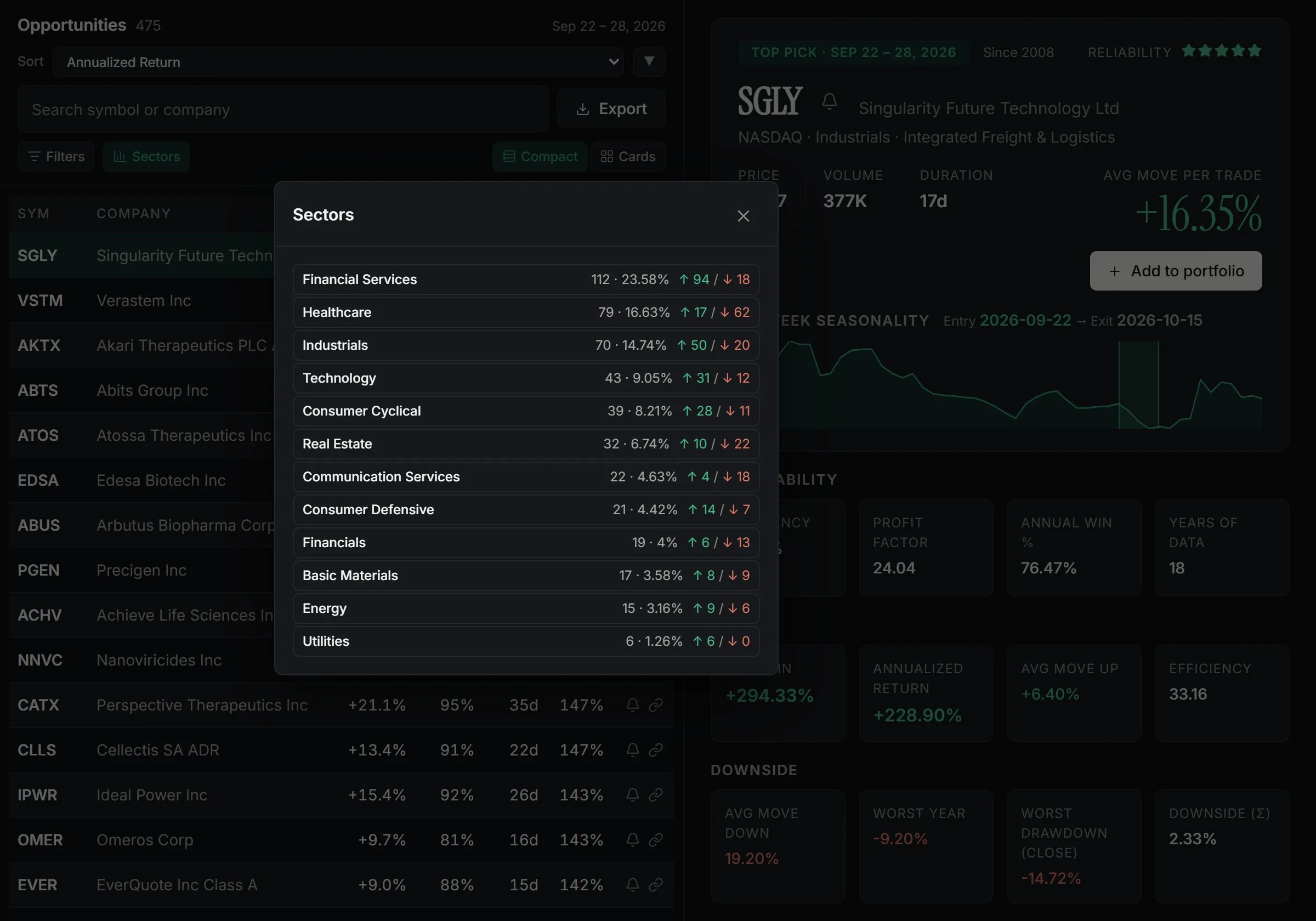Select Communication Services sector row

[526, 477]
